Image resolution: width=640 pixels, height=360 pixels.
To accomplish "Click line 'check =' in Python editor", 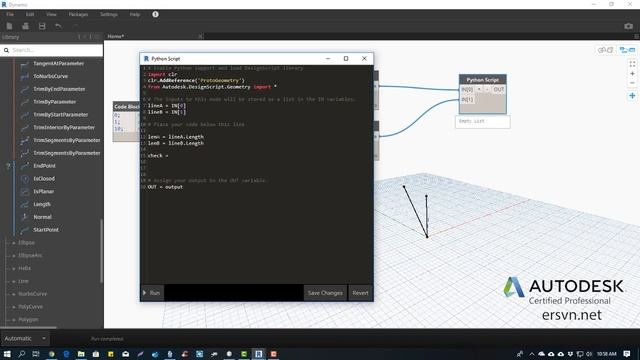I will (158, 156).
